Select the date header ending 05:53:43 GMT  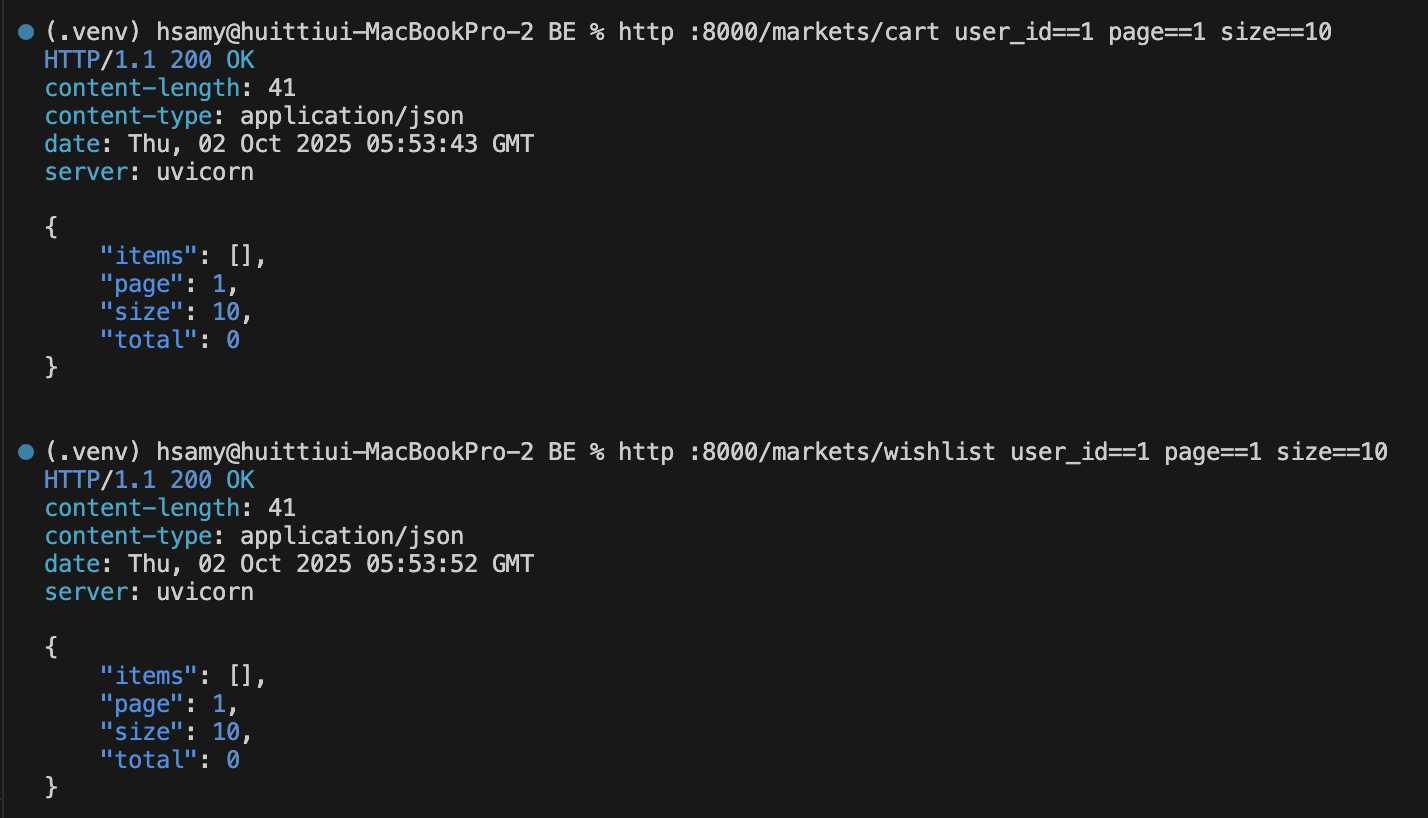coord(289,144)
